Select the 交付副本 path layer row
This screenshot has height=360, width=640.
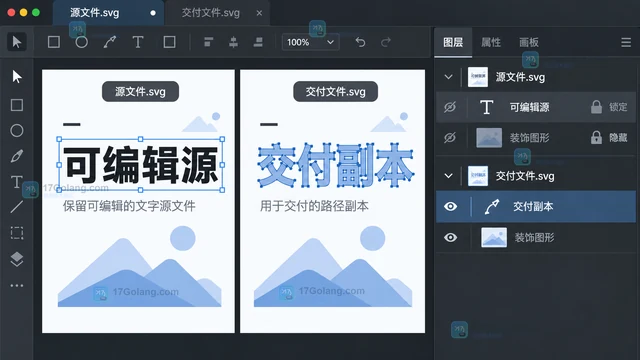[536, 207]
